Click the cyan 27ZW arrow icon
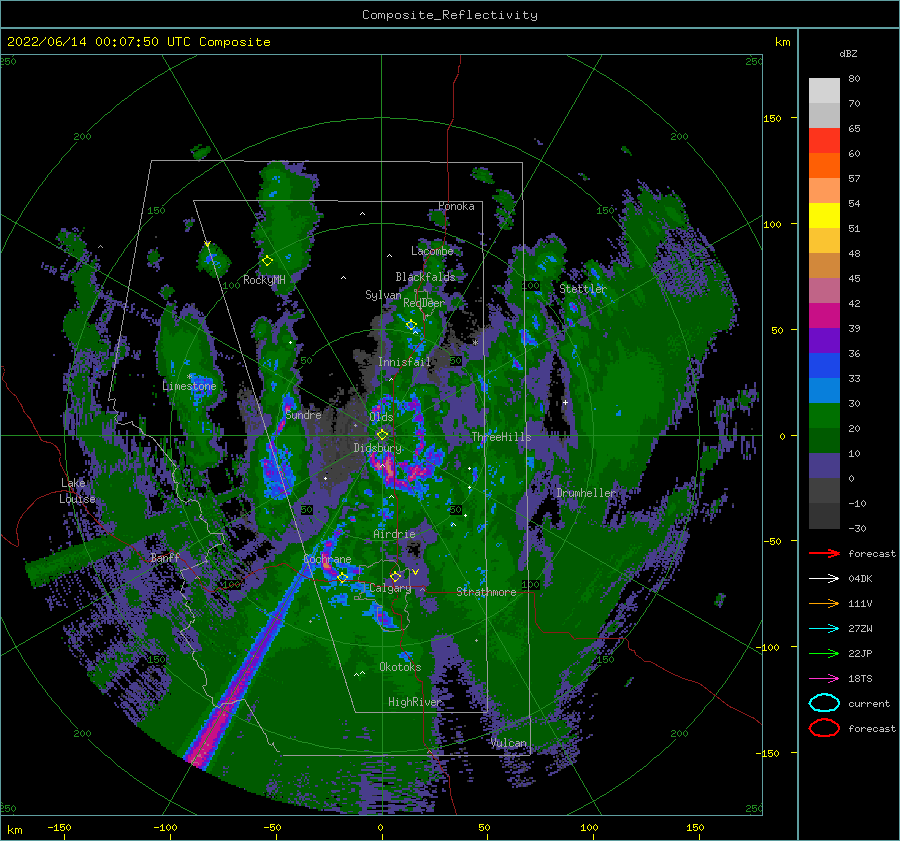Image resolution: width=900 pixels, height=841 pixels. tap(824, 629)
